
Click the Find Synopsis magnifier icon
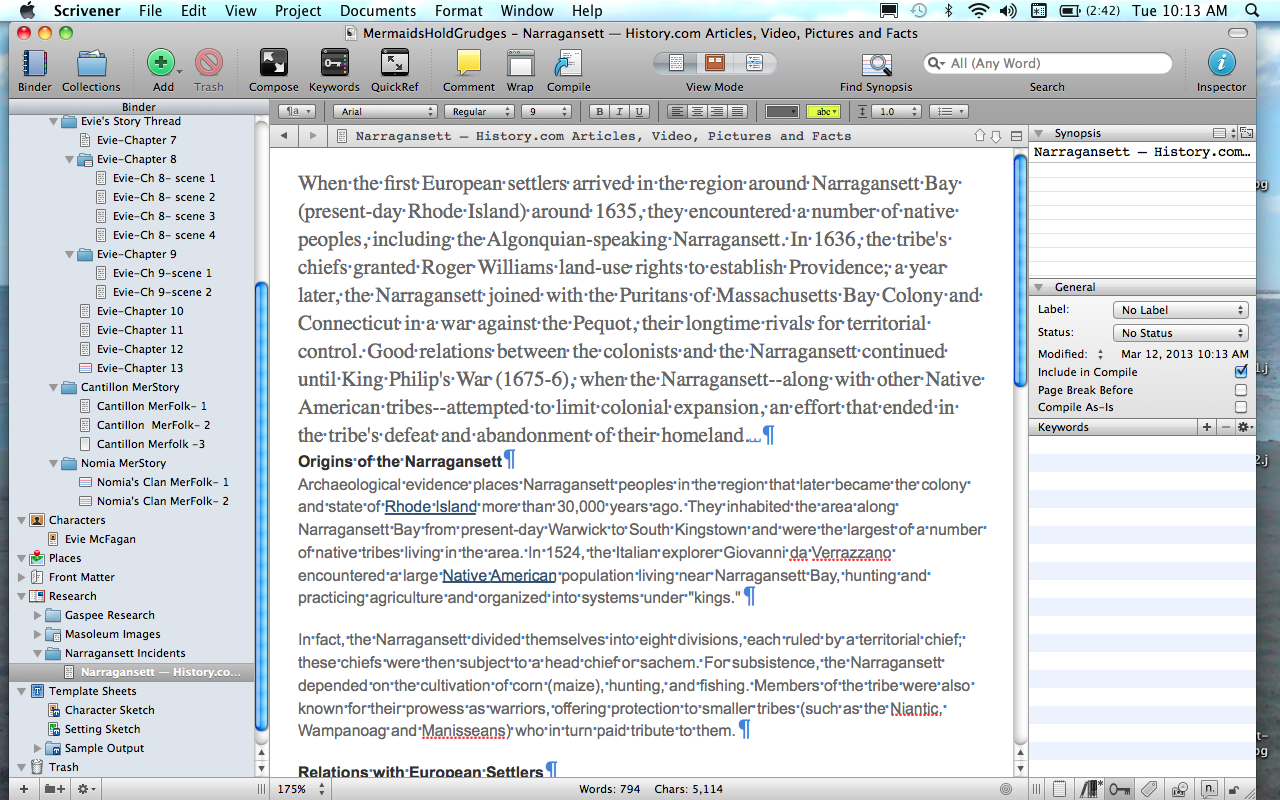click(876, 64)
